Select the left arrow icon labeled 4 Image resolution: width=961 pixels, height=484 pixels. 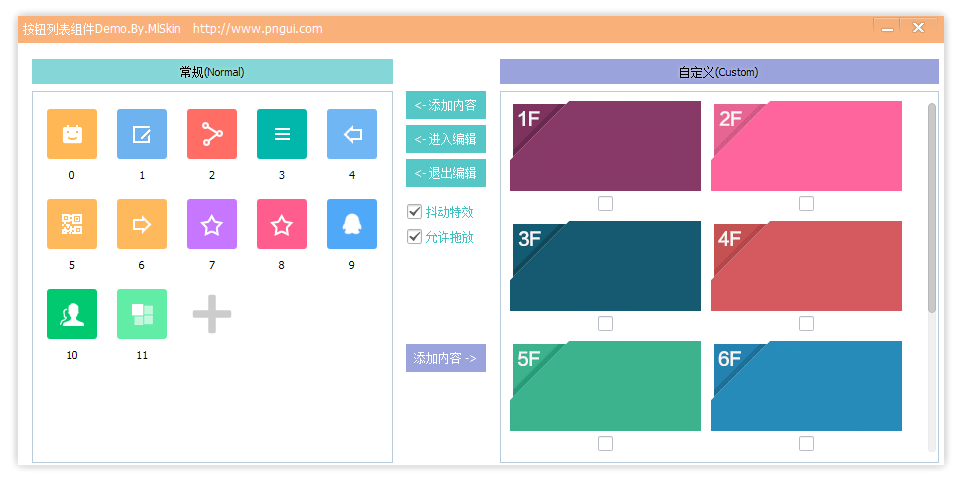[x=352, y=134]
